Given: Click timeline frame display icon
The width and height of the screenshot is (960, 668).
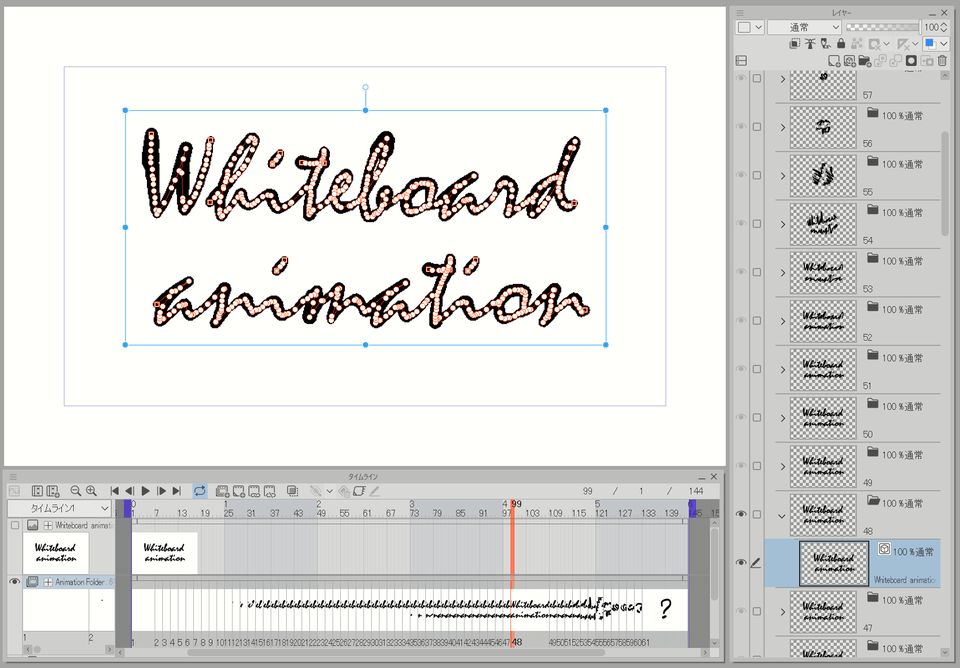Looking at the screenshot, I should coord(37,491).
